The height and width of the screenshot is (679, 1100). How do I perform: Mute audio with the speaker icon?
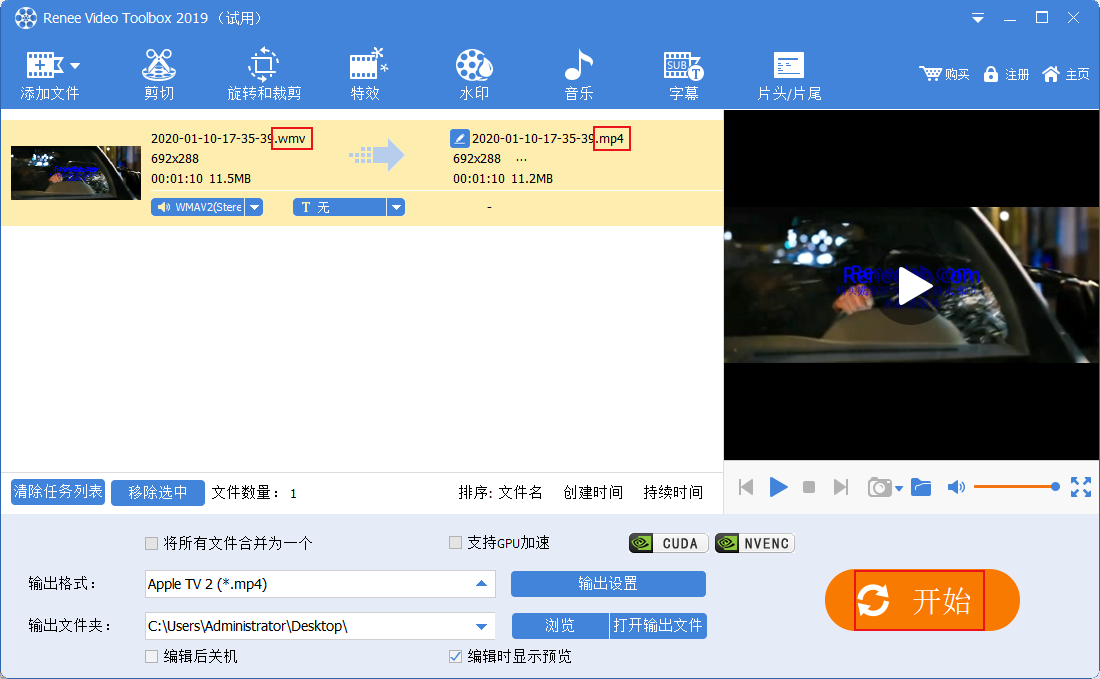(956, 487)
